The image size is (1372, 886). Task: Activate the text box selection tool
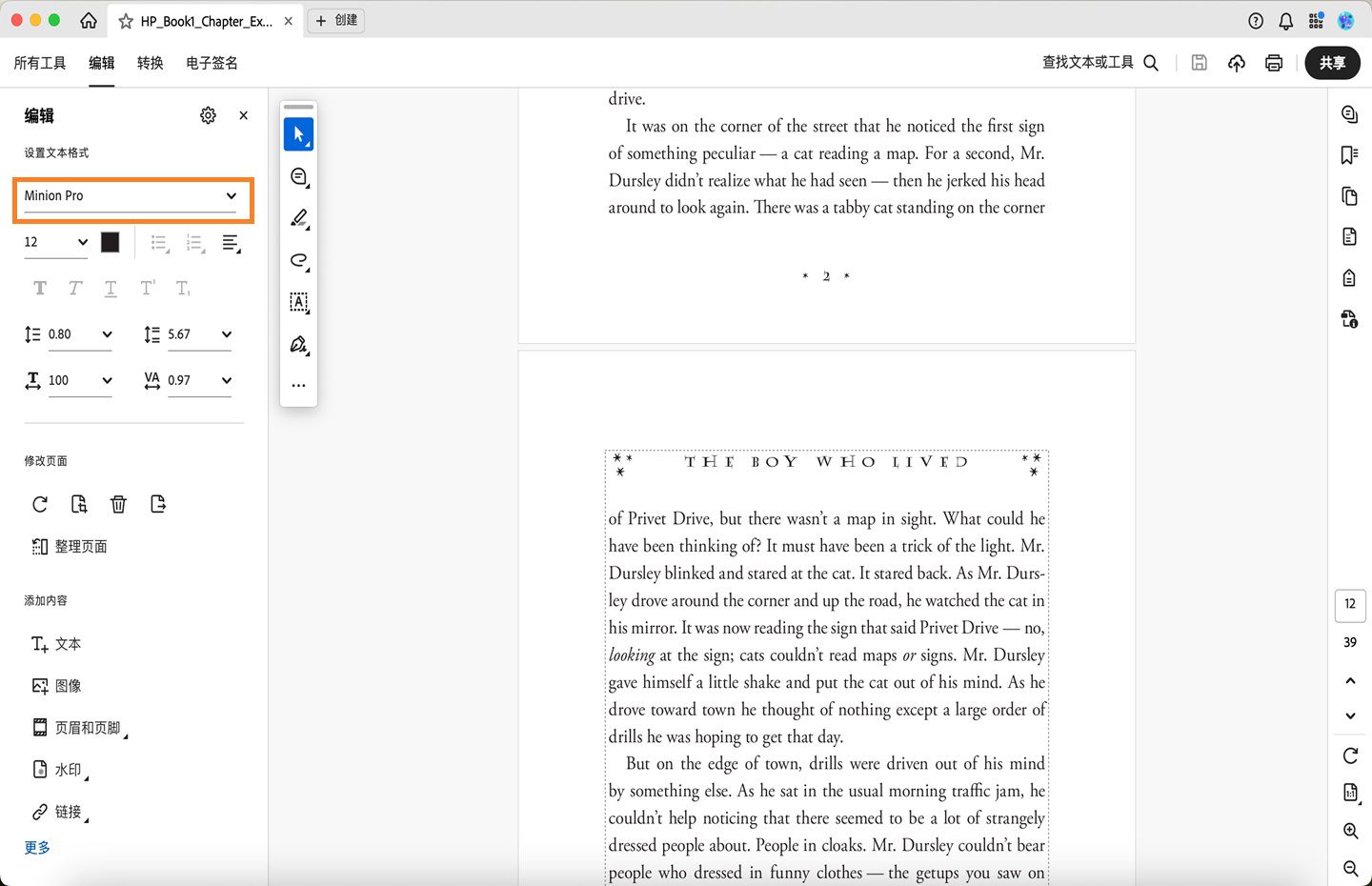coord(298,303)
